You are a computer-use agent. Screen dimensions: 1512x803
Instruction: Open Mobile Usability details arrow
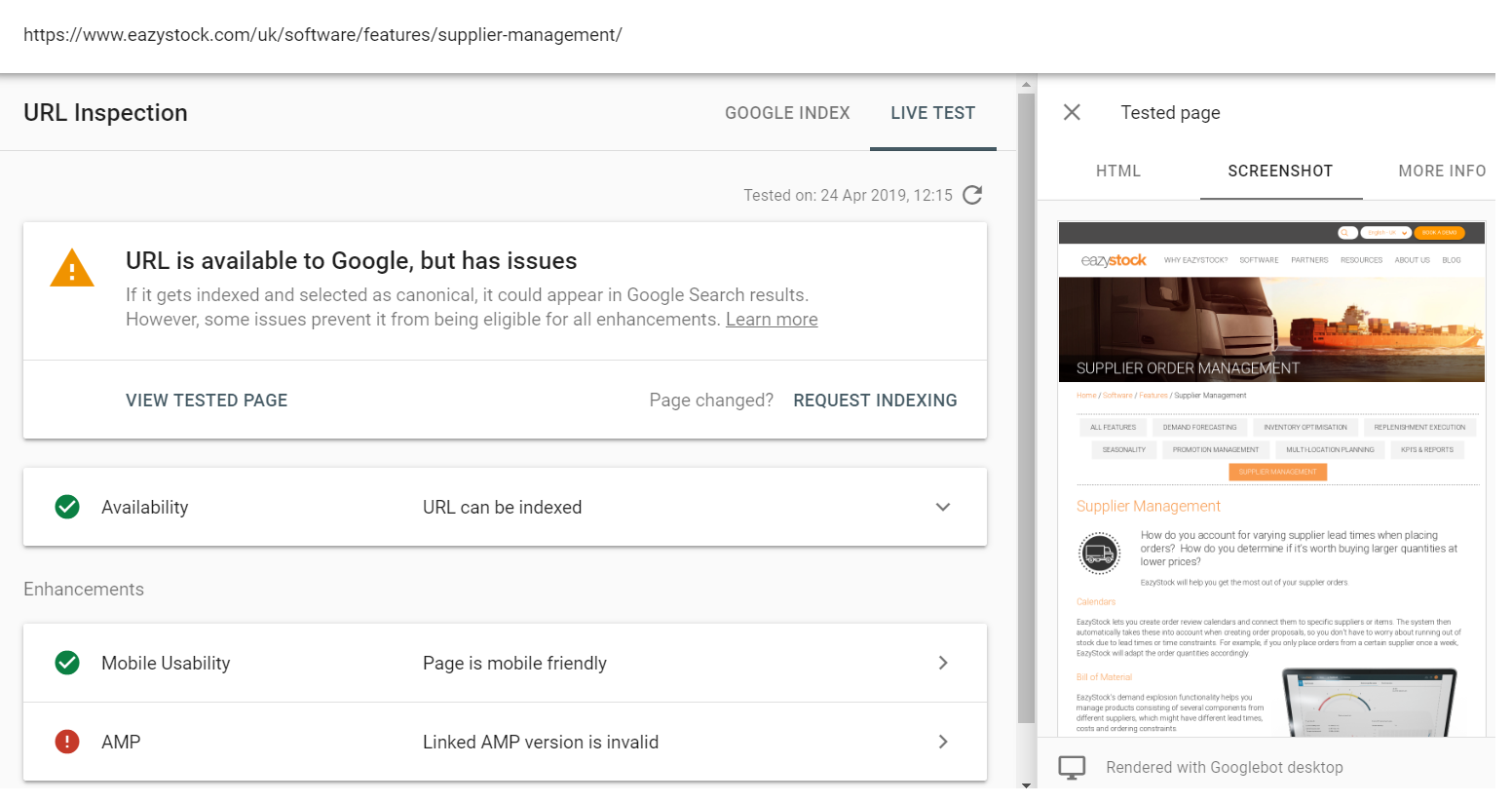(x=943, y=663)
